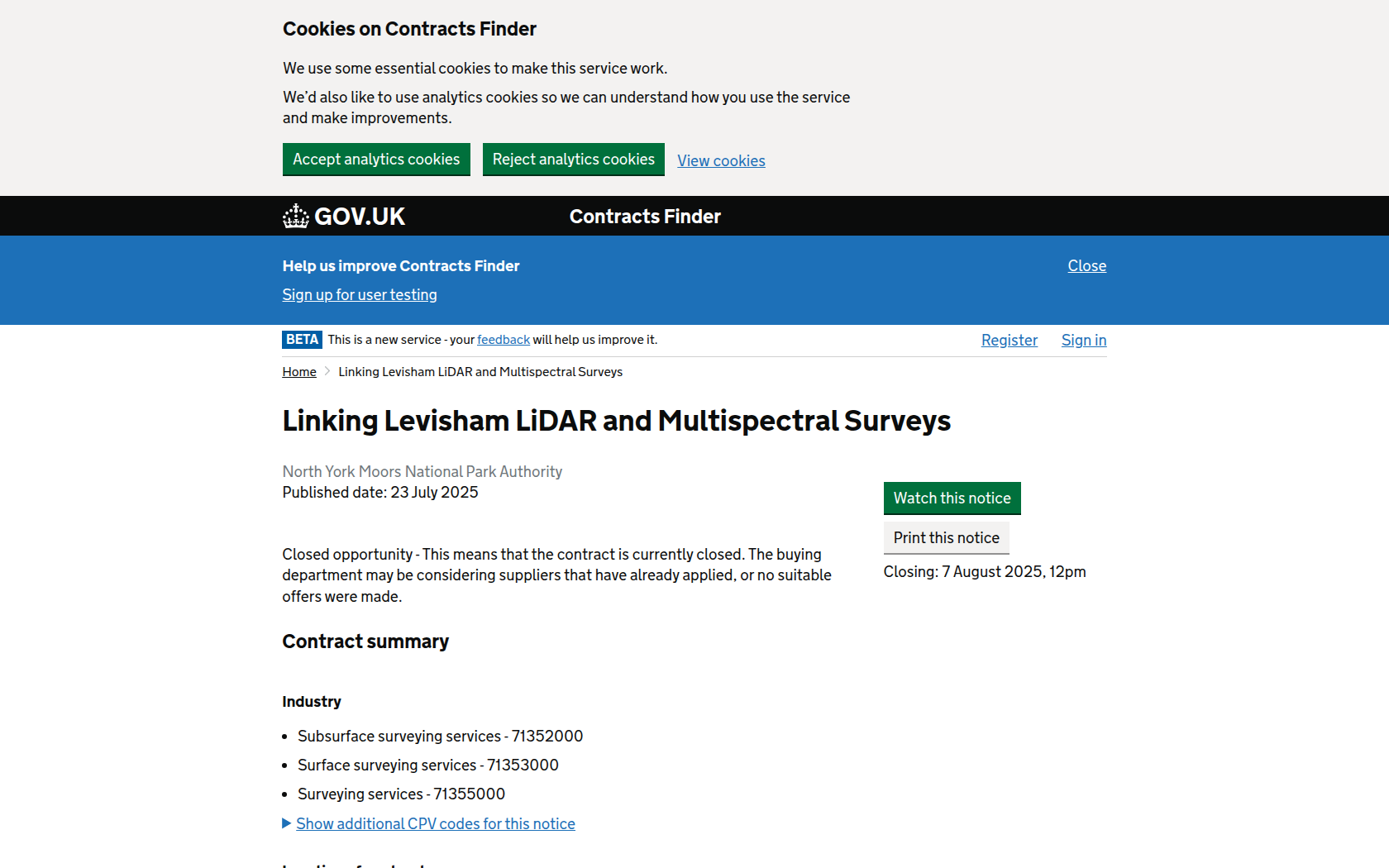
Task: Click the page title heading
Action: pos(616,421)
